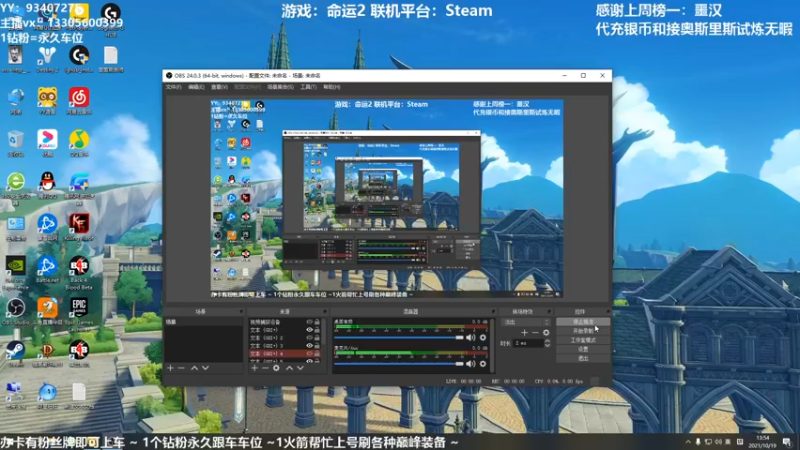Toggle lock on 文本 (GDI+) 4 source
The width and height of the screenshot is (800, 450).
click(x=317, y=354)
